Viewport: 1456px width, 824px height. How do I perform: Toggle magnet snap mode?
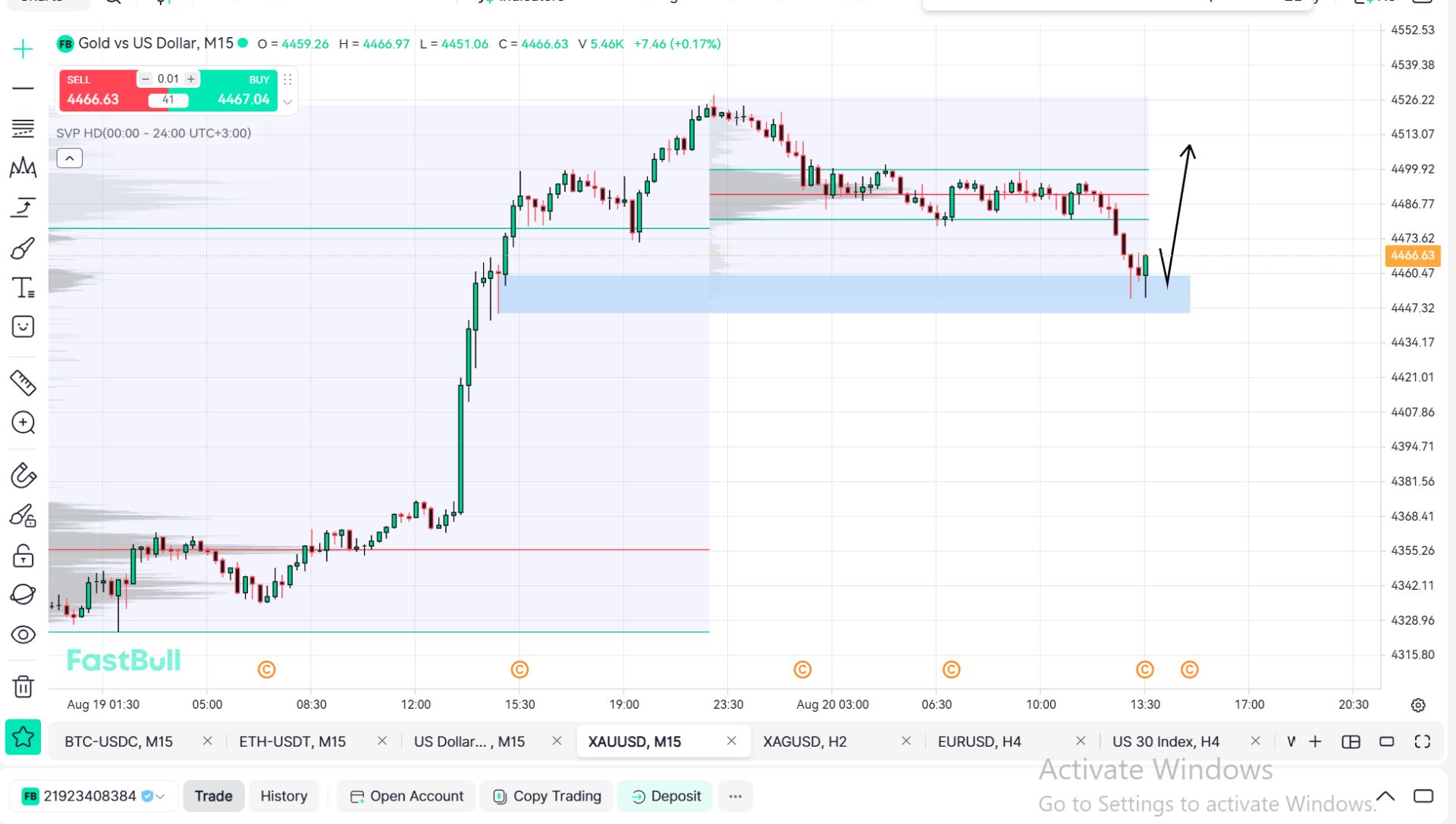coord(23,476)
